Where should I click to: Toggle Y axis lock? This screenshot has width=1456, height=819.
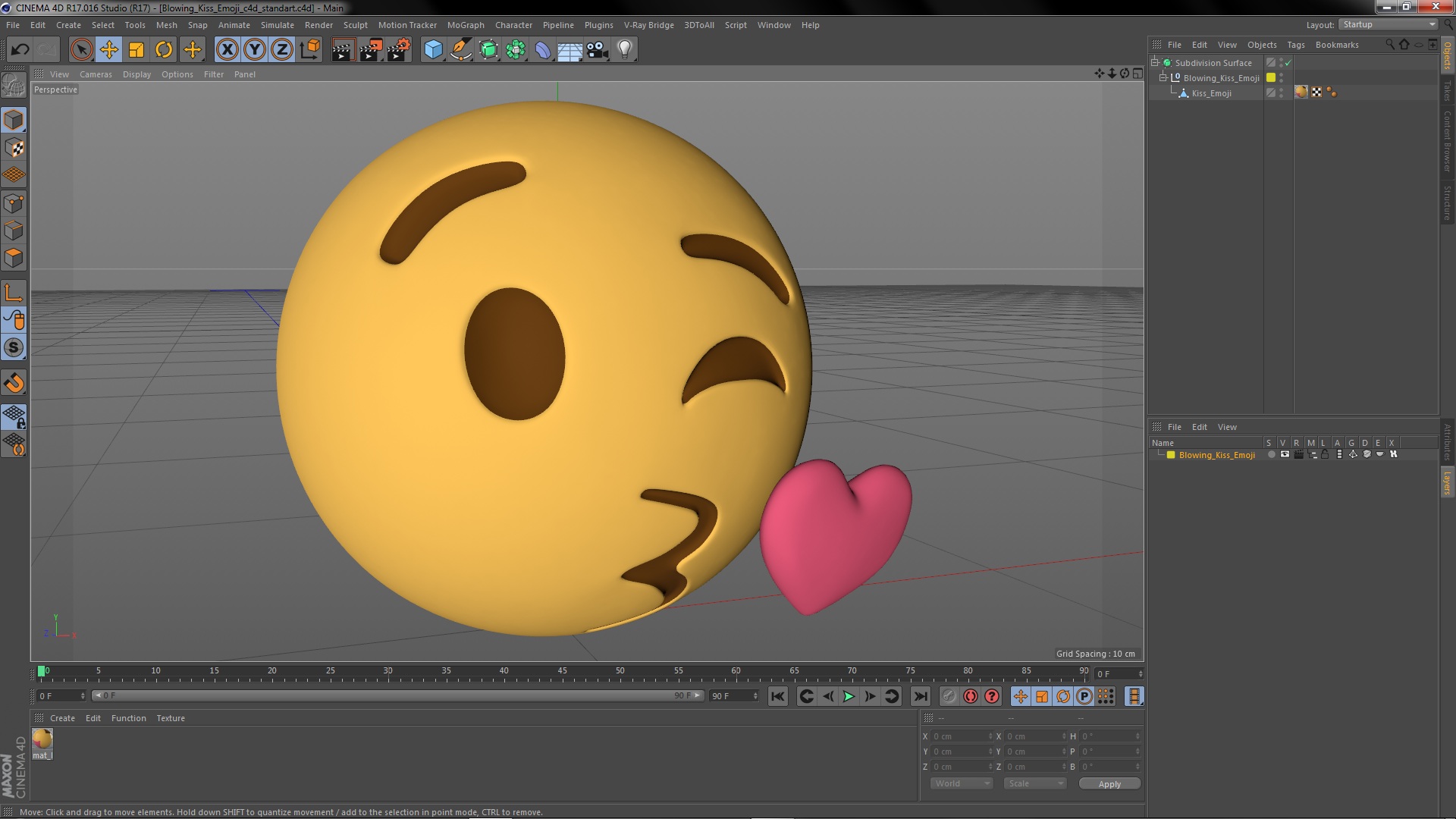[255, 50]
